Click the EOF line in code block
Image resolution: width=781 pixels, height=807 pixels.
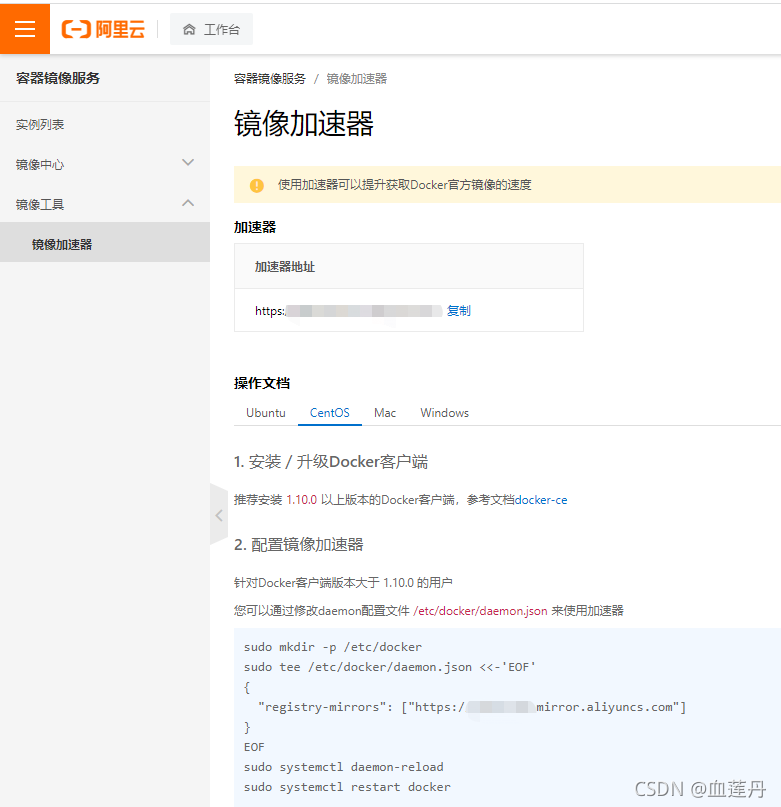(254, 747)
